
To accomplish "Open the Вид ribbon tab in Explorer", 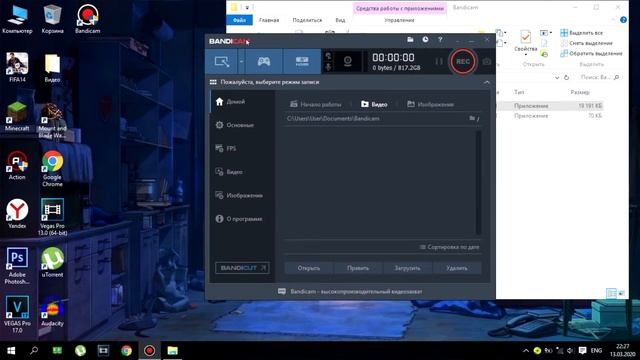I will pyautogui.click(x=340, y=20).
